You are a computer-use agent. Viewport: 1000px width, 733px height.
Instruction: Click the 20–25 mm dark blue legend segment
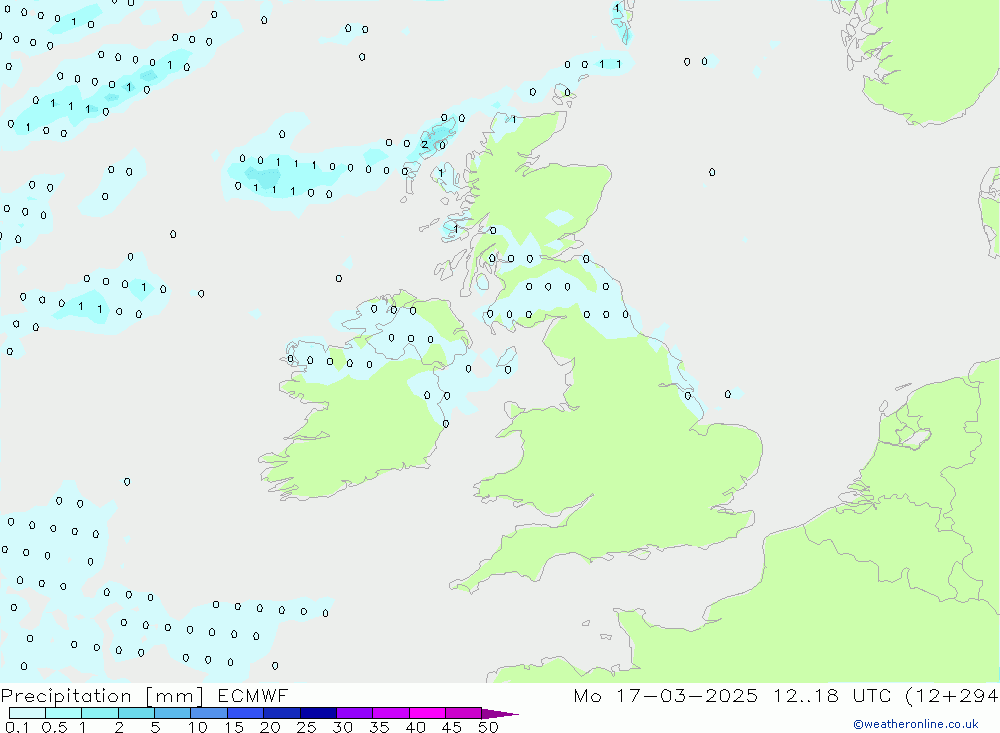(281, 713)
